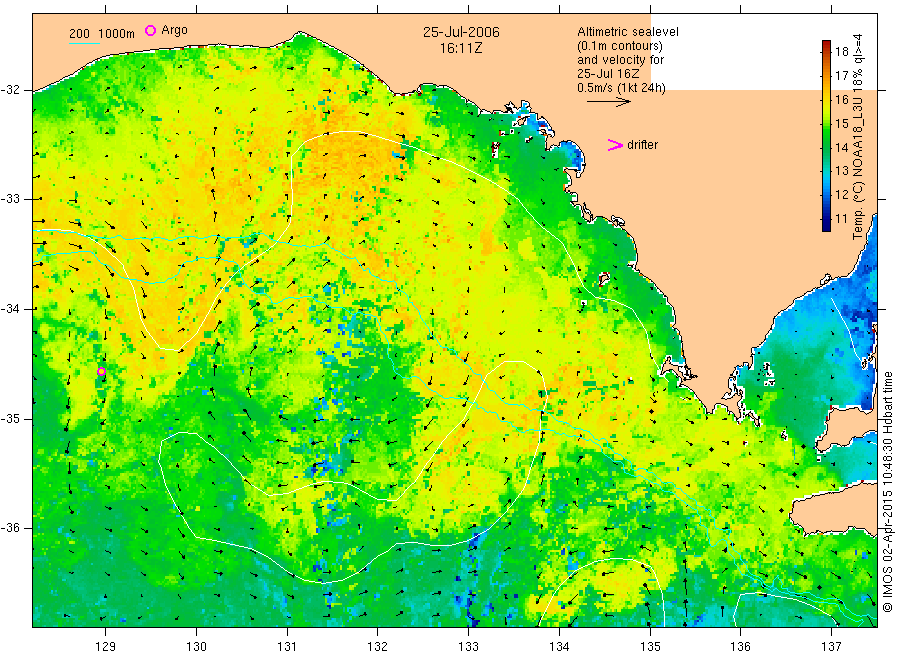Image resolution: width=900 pixels, height=660 pixels.
Task: Click the longitude label 136
Action: point(740,647)
